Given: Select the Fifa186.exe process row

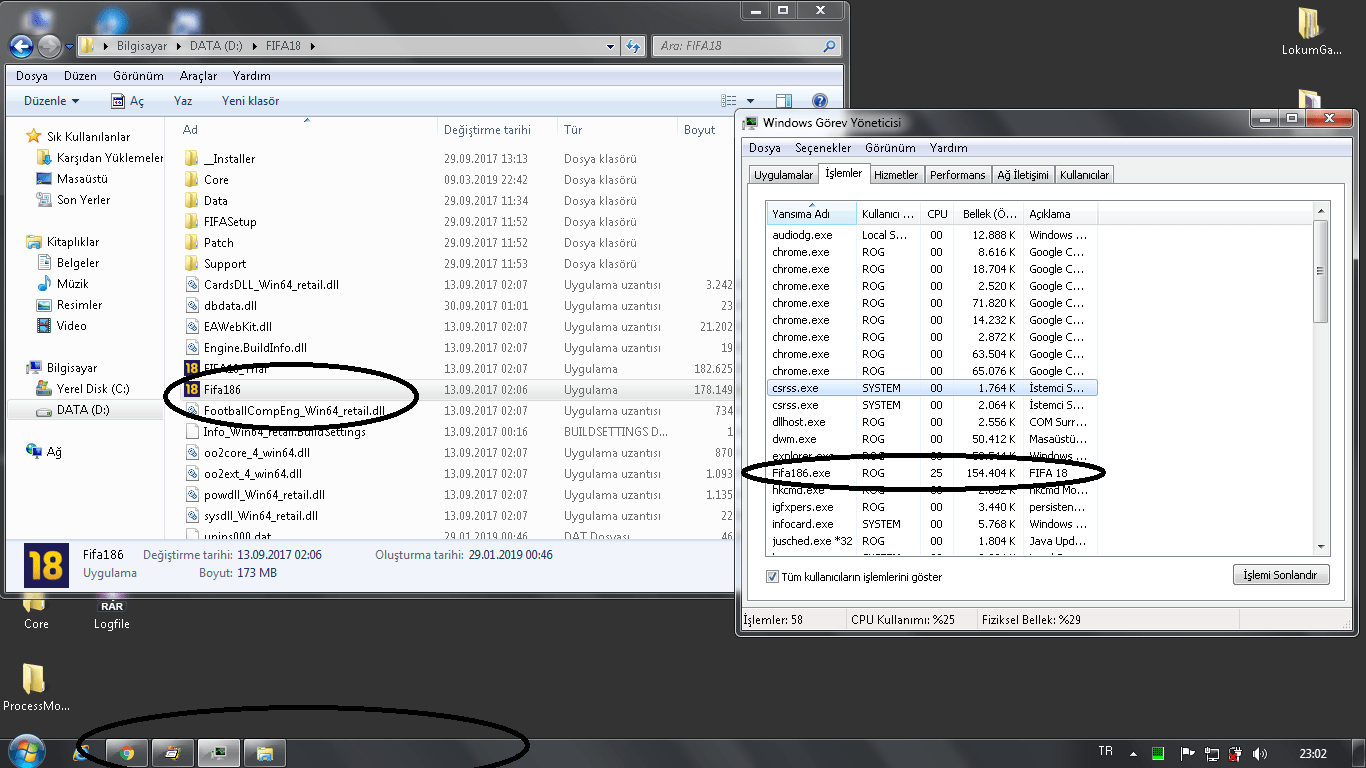Looking at the screenshot, I should pos(932,473).
